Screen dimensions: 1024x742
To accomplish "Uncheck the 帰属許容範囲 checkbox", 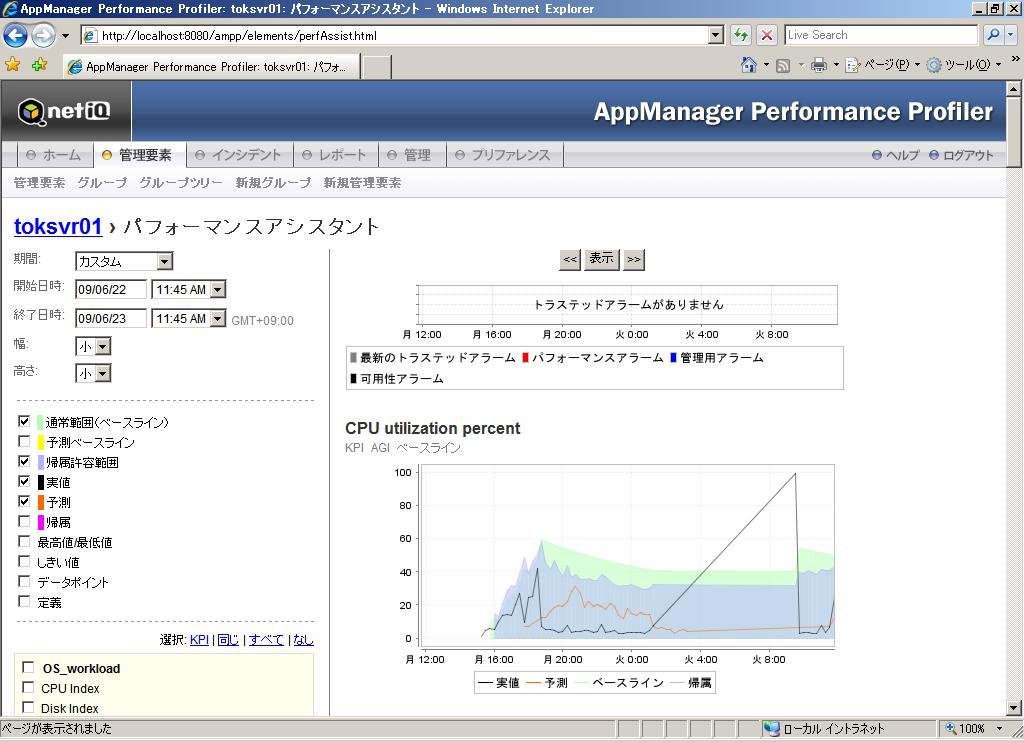I will coord(24,462).
